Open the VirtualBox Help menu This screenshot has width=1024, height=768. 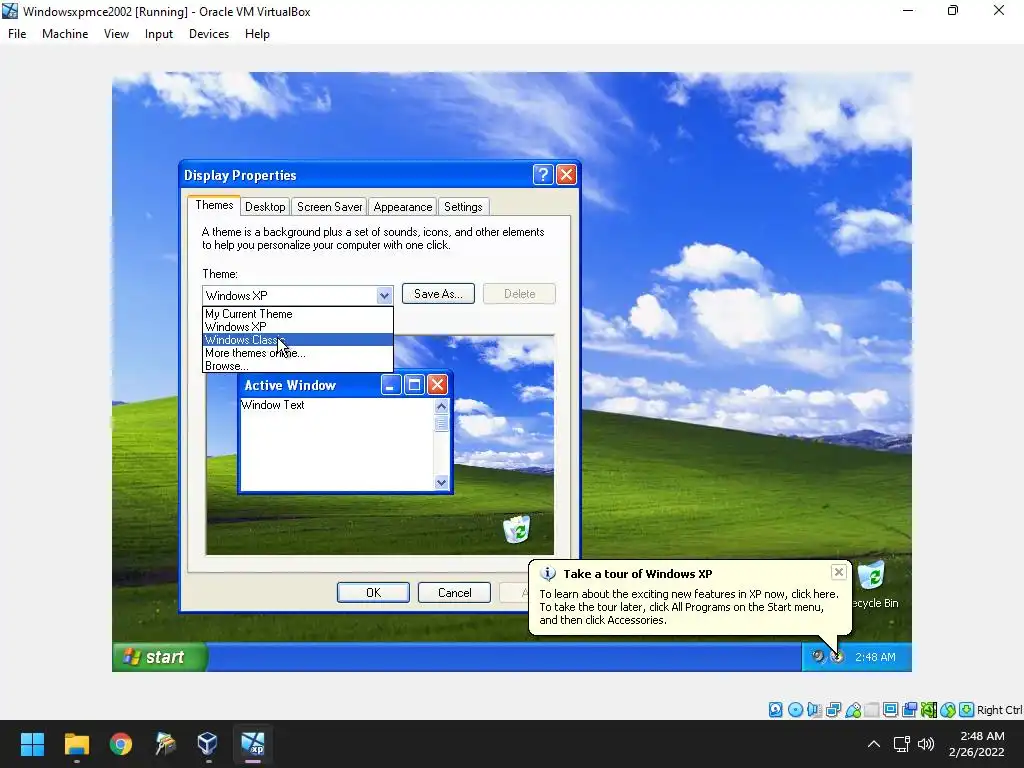(257, 34)
